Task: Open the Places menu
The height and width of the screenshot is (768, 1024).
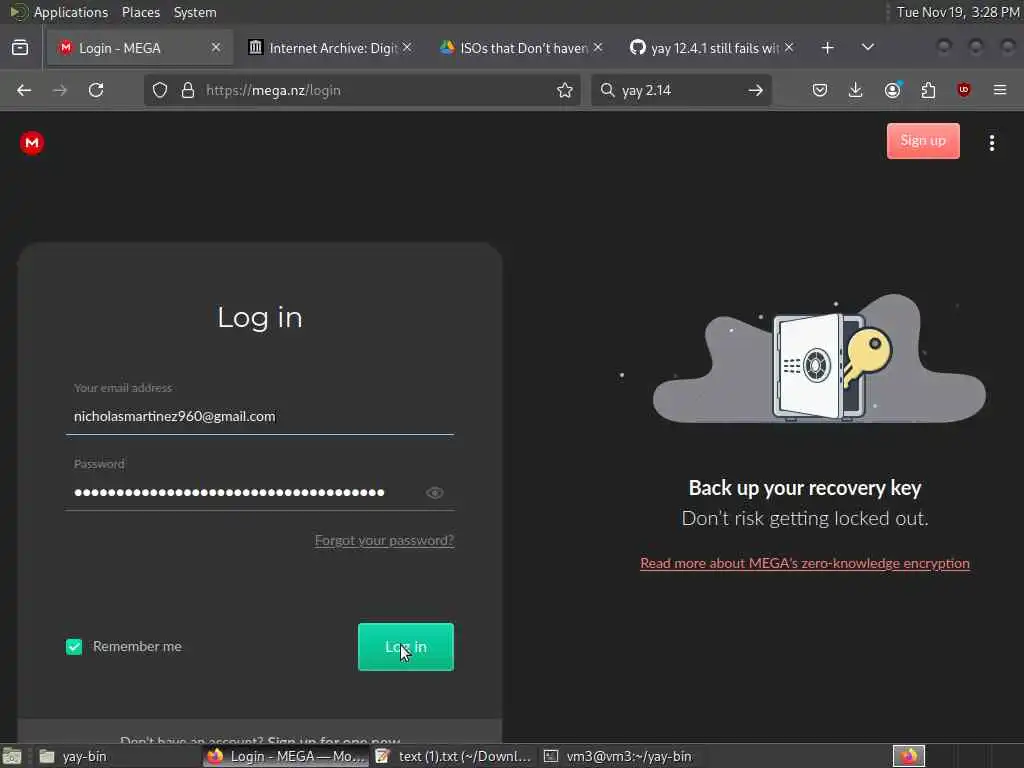Action: tap(140, 12)
